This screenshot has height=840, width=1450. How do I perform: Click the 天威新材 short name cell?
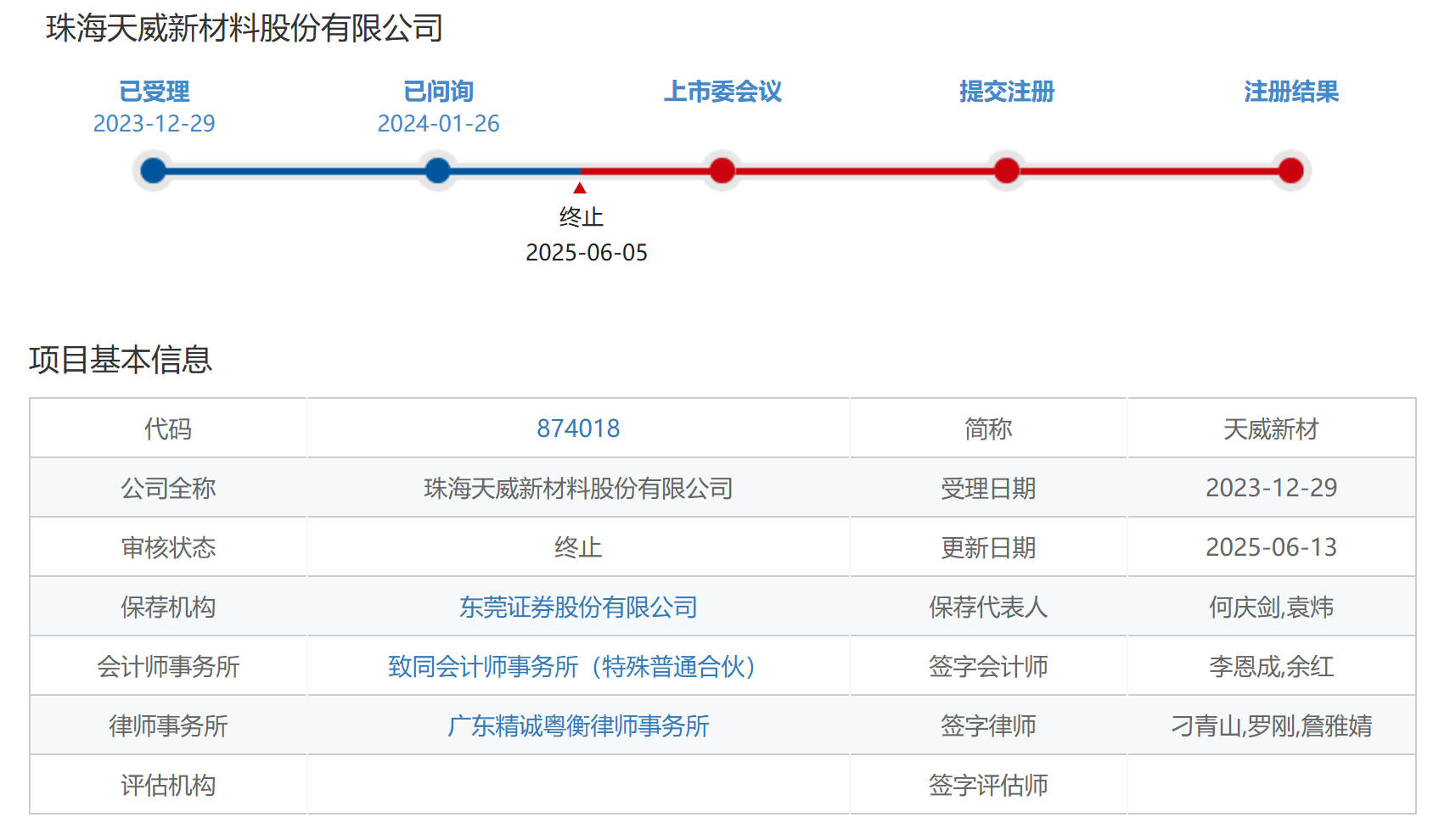pos(1271,428)
